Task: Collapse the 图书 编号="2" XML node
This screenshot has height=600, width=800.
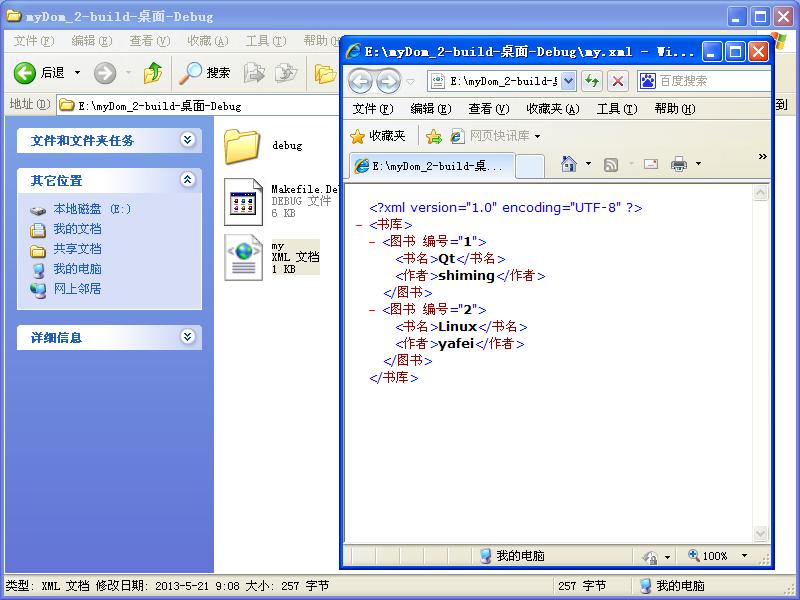Action: click(372, 310)
